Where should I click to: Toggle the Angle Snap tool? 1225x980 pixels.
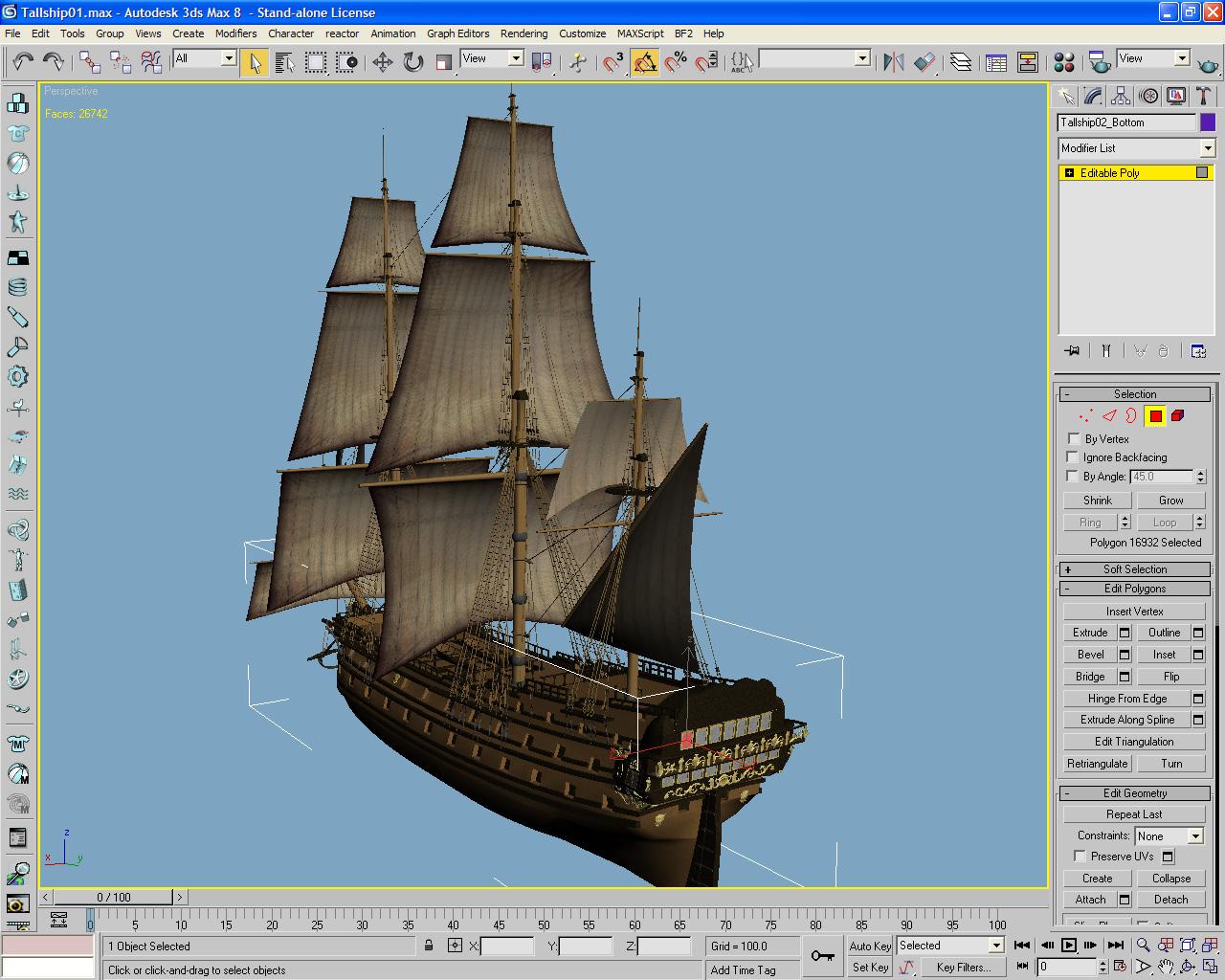tap(645, 62)
